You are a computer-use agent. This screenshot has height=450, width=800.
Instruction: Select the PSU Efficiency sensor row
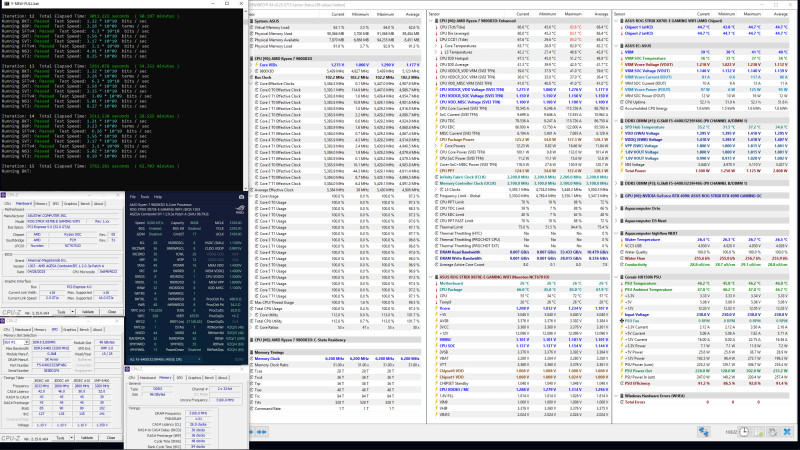[x=704, y=383]
